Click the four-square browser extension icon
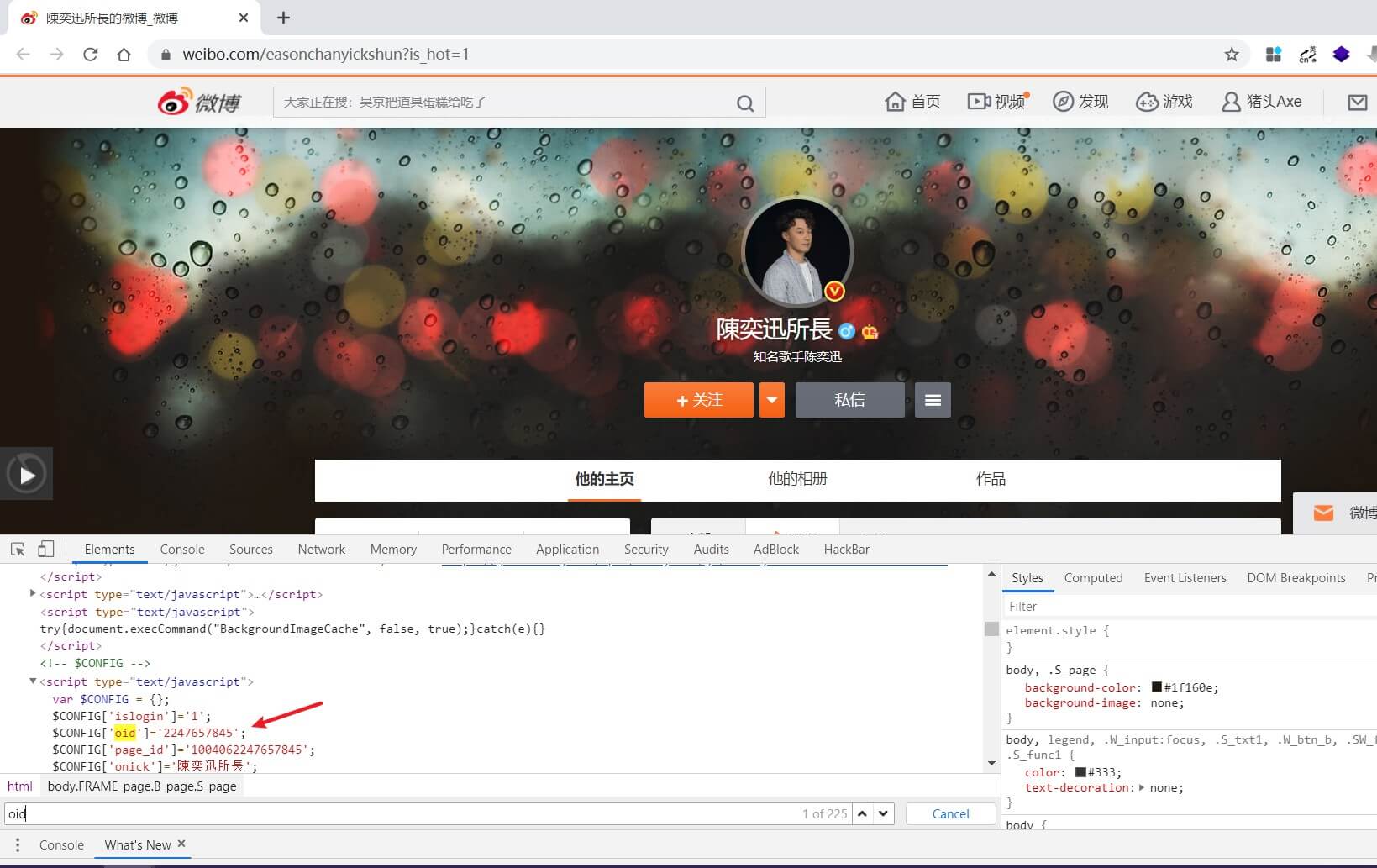Screen dimensions: 1377x868 click(1274, 55)
